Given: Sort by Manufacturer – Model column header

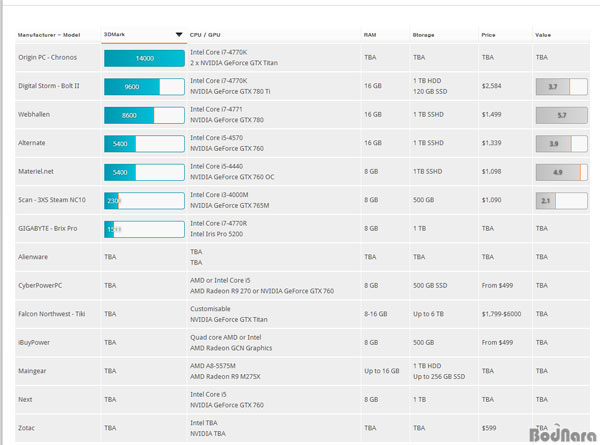Looking at the screenshot, I should coord(49,35).
